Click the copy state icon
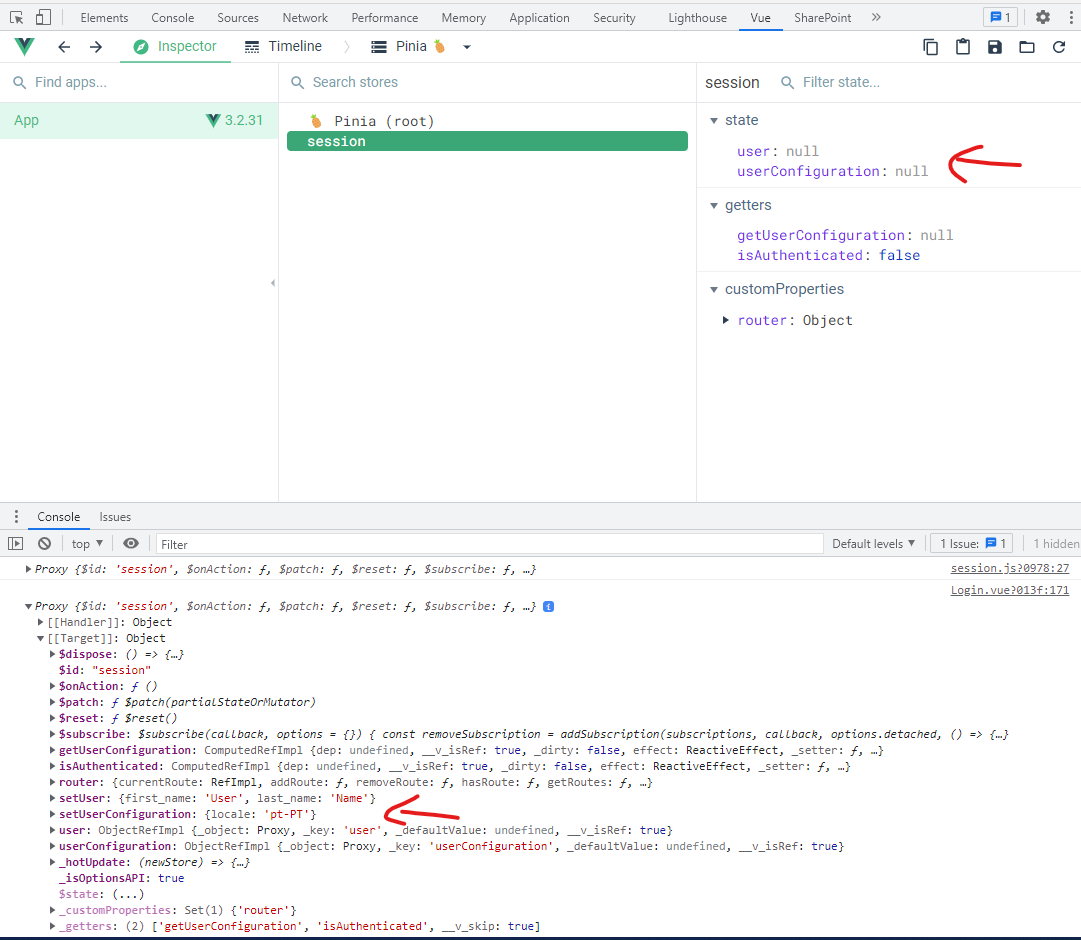The width and height of the screenshot is (1081, 940). click(931, 47)
